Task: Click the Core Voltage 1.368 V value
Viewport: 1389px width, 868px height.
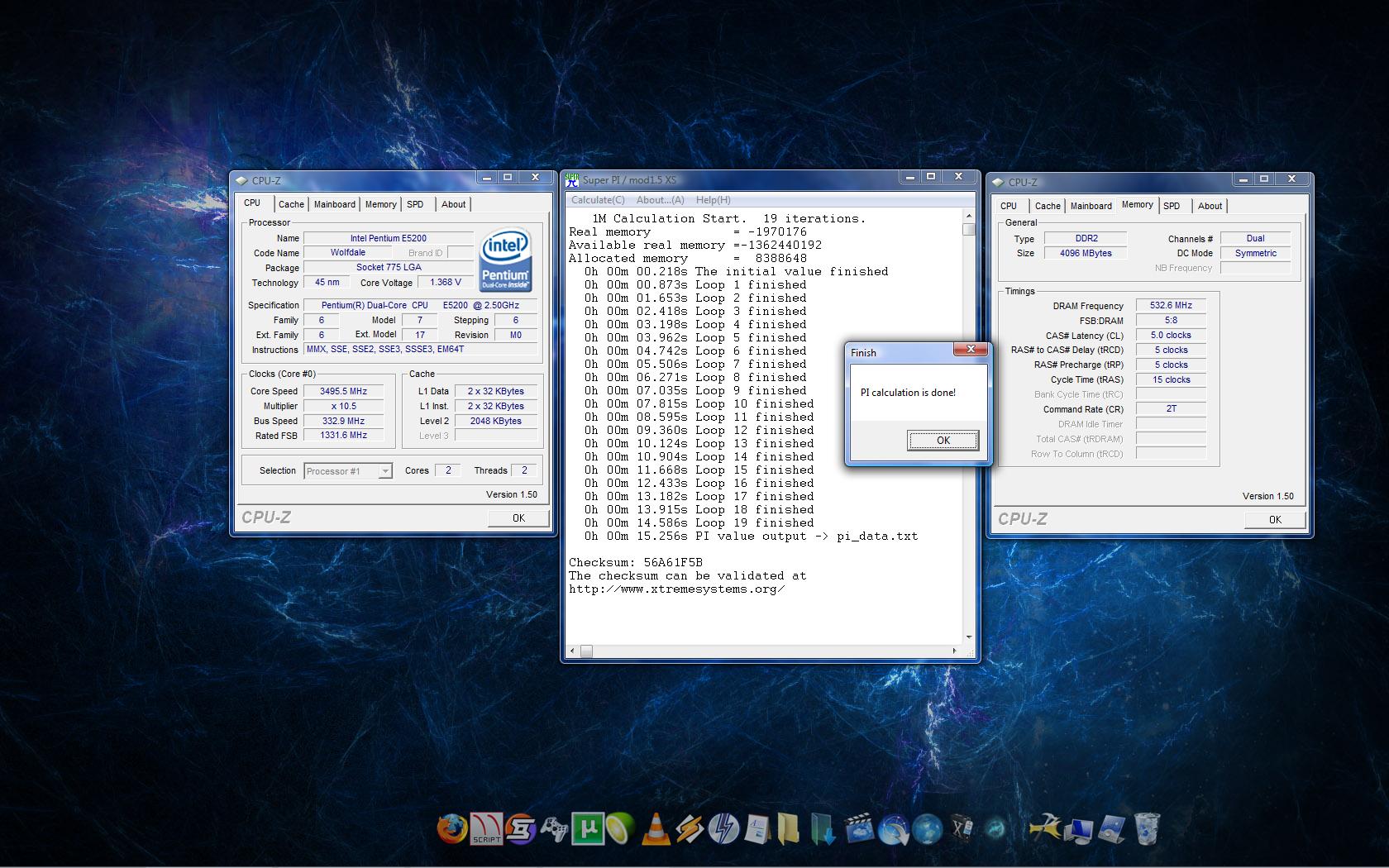Action: 446,283
